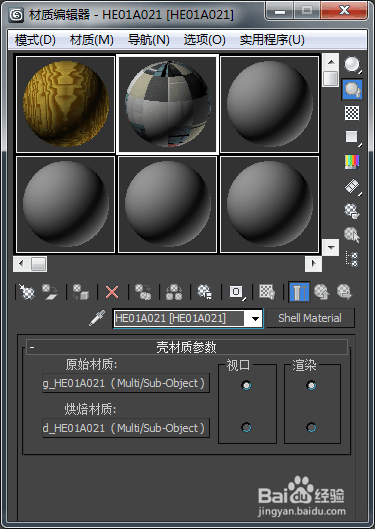This screenshot has width=375, height=529.
Task: Click Put Material to Scene icon
Action: (x=50, y=292)
